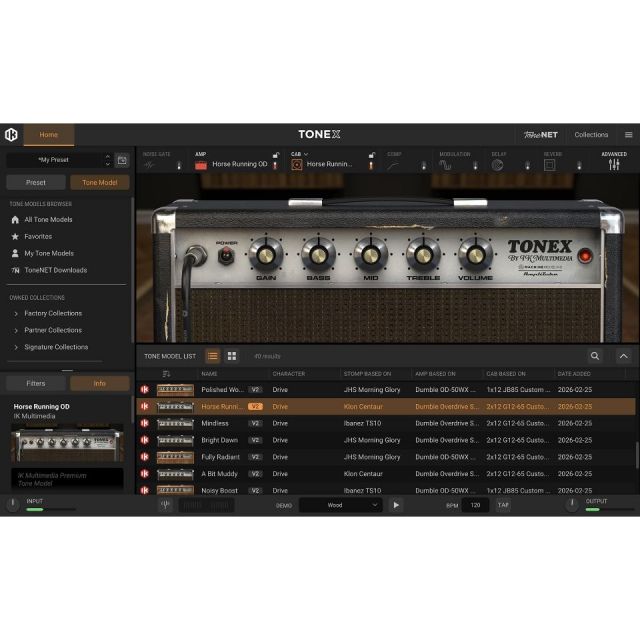Click the GAIN knob on the amp

pos(266,255)
